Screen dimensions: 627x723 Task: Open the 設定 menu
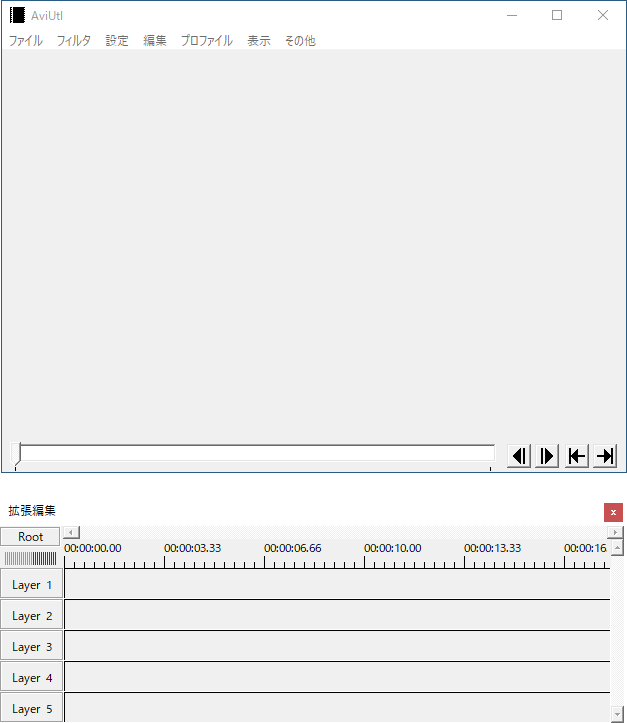(117, 41)
